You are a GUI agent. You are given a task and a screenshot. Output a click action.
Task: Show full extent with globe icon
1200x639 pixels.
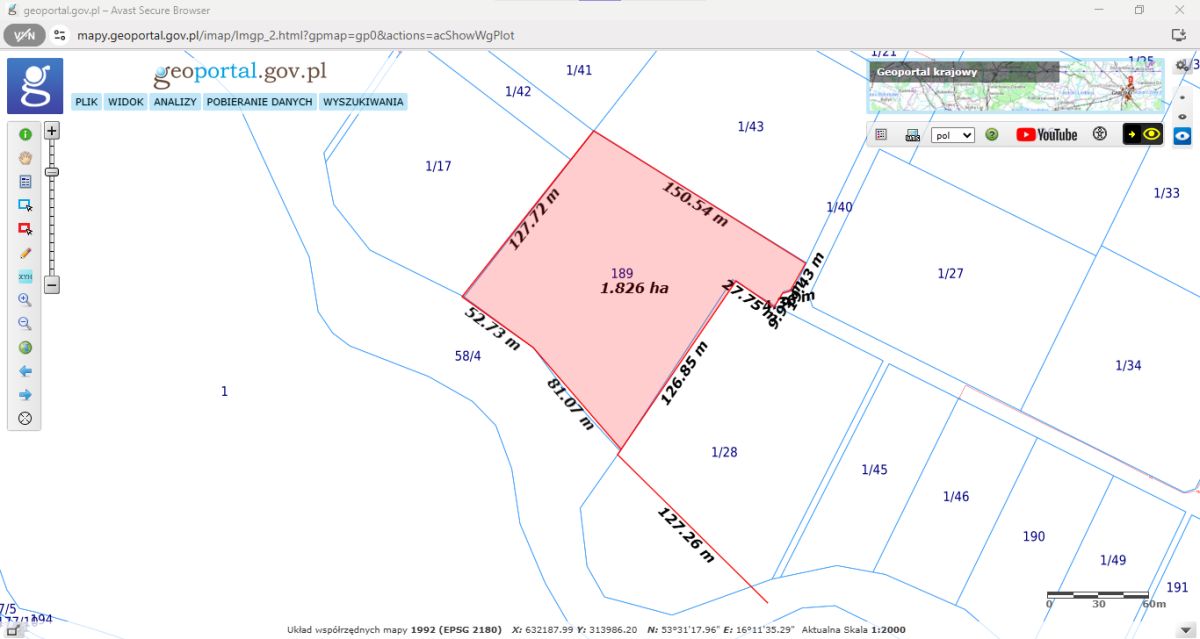tap(25, 348)
